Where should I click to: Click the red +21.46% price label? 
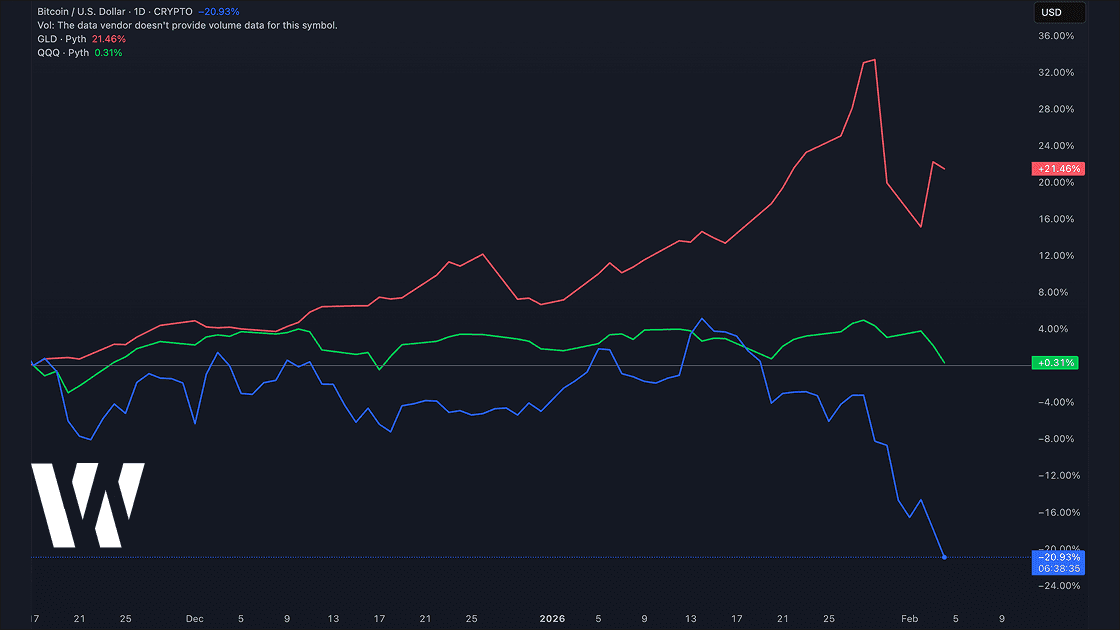point(1058,168)
